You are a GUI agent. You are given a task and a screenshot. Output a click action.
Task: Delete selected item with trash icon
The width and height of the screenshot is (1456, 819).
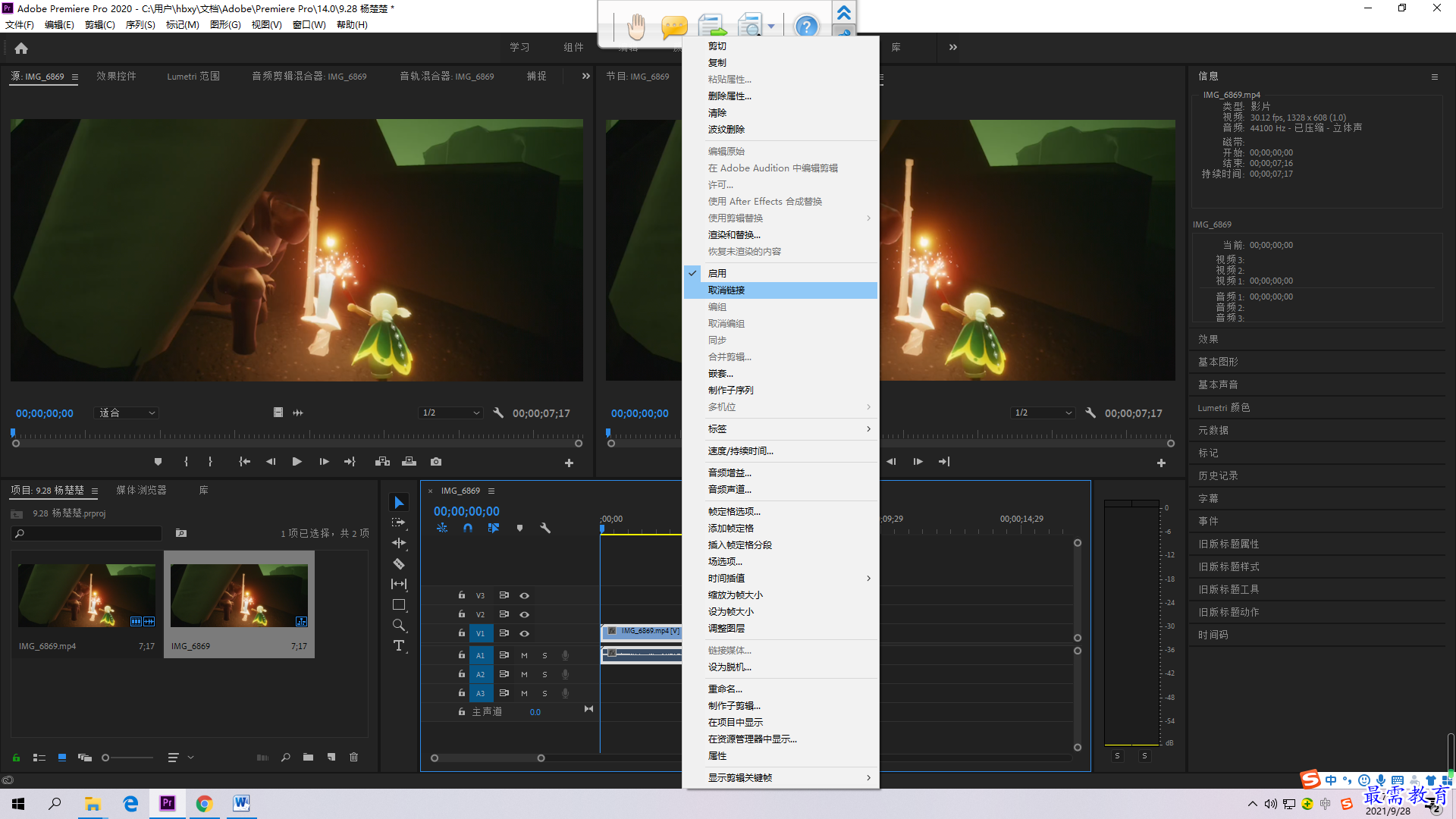click(x=353, y=758)
